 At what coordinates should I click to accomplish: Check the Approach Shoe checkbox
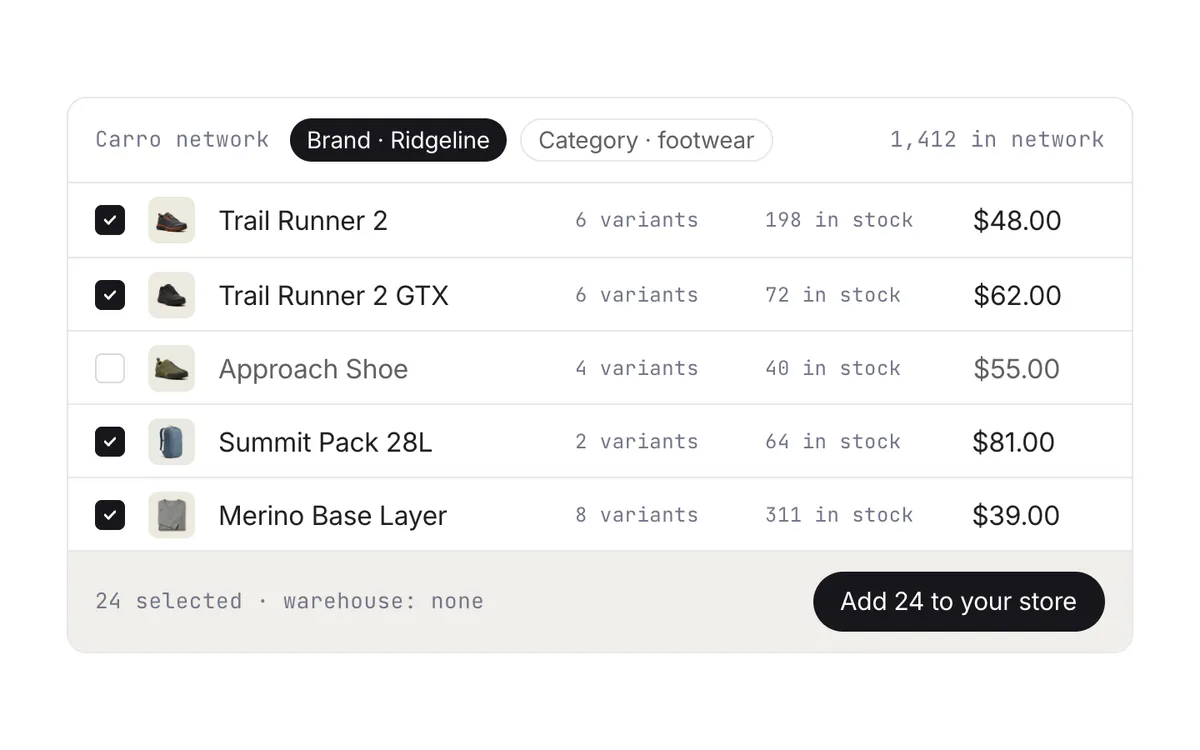coord(110,368)
